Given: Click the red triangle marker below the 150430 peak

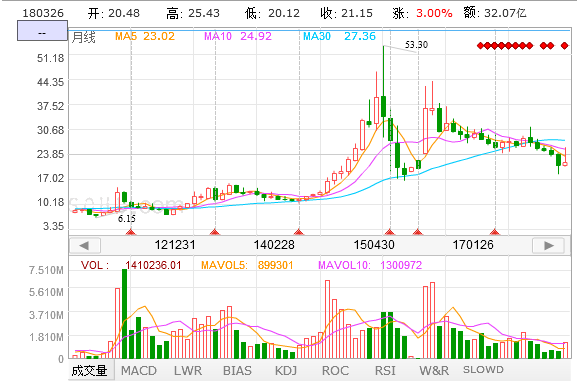Looking at the screenshot, I should (389, 232).
